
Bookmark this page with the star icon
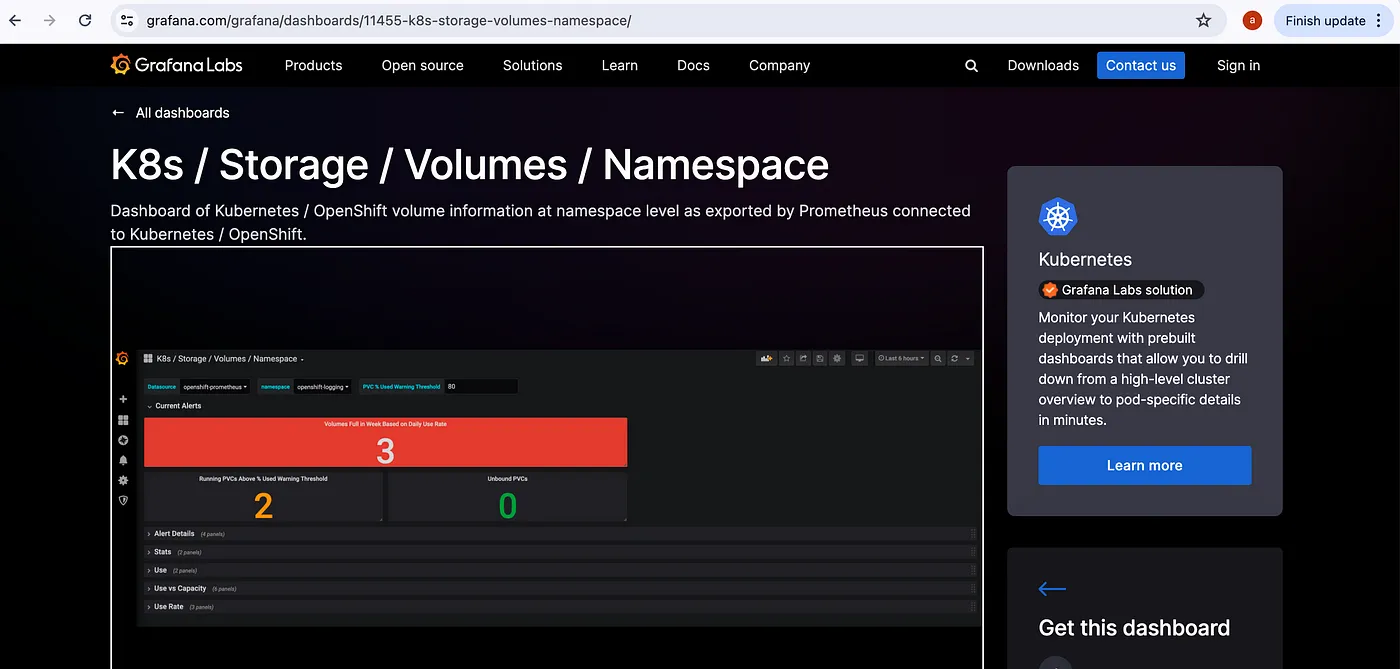coord(1204,20)
